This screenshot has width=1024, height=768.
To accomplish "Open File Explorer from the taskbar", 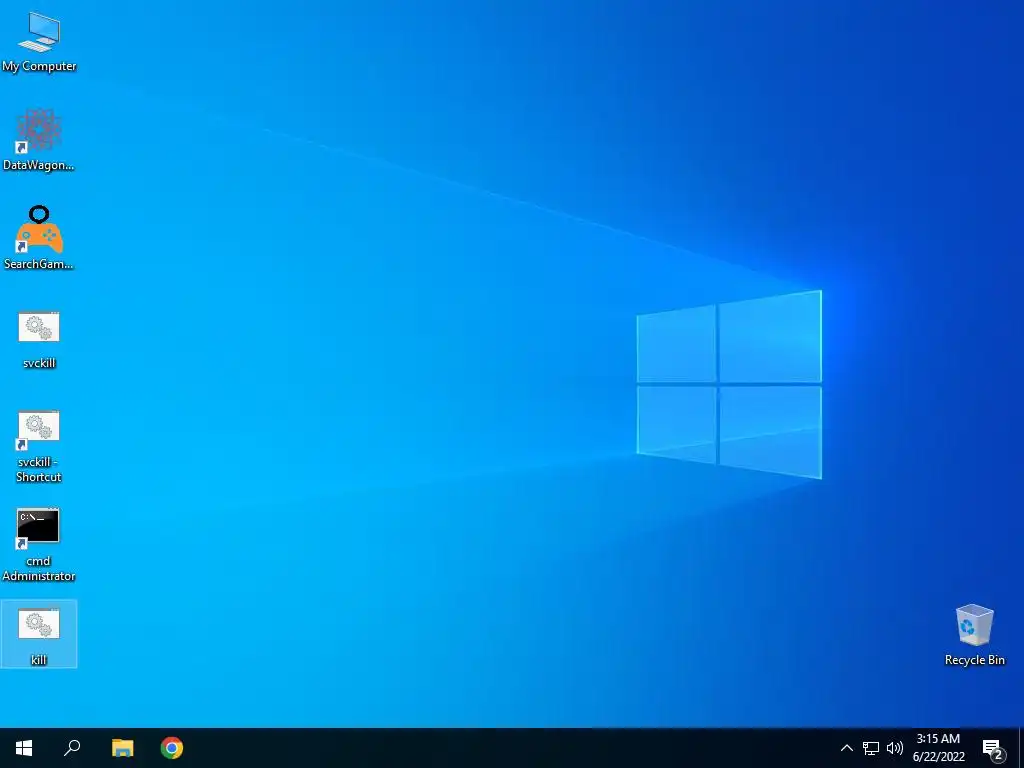I will click(122, 748).
